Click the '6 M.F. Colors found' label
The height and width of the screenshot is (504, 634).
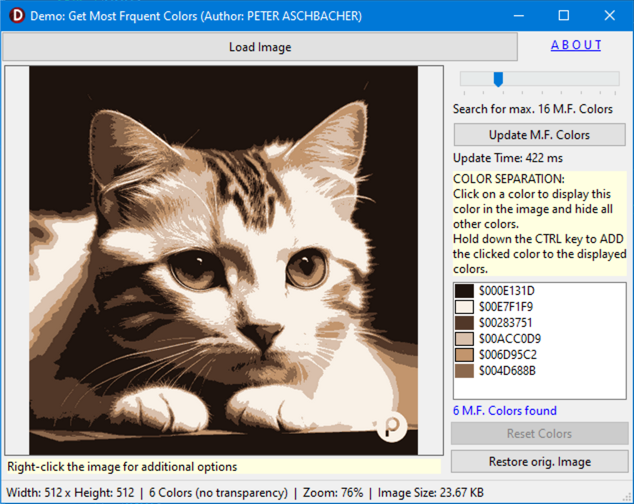505,411
